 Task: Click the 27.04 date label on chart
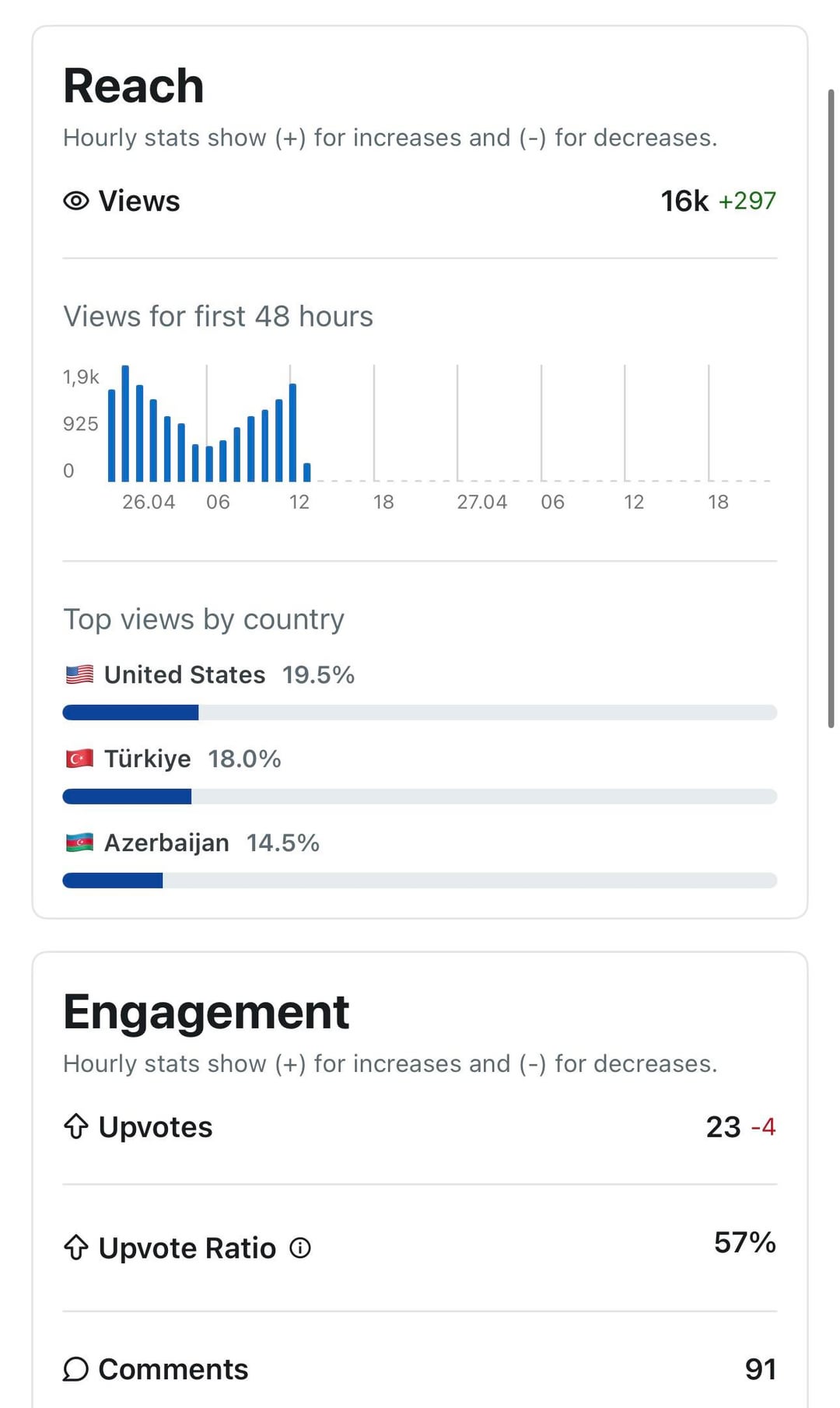(x=481, y=503)
